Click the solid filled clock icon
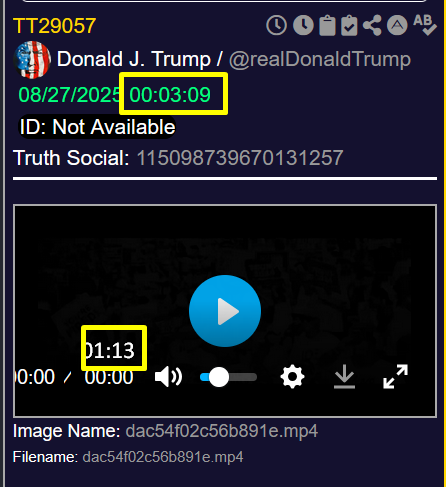 point(303,25)
